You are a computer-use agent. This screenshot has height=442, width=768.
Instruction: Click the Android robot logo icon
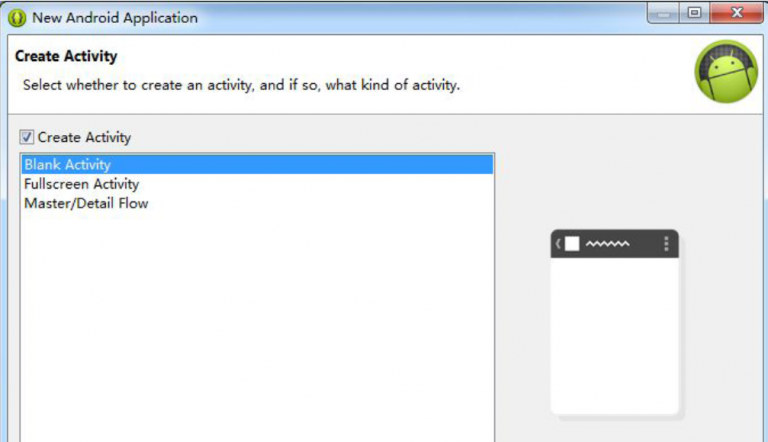(726, 72)
